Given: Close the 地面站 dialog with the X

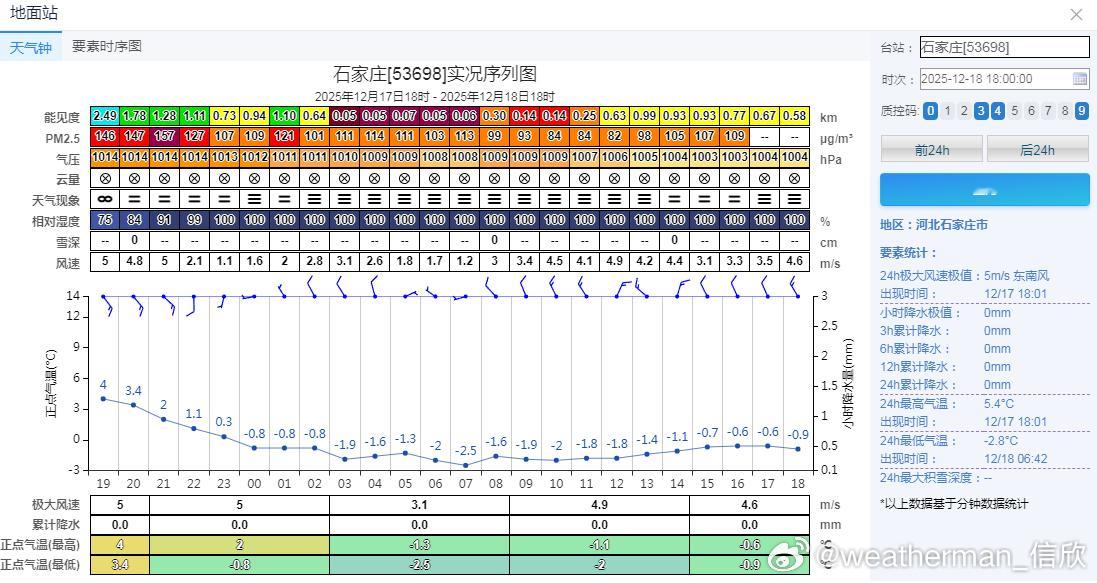Looking at the screenshot, I should (x=1076, y=15).
